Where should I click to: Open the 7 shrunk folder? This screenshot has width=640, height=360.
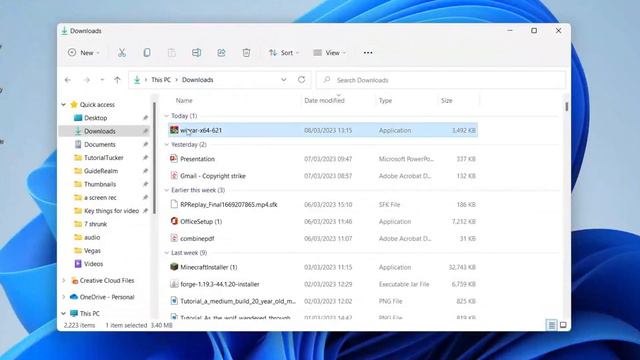[95, 224]
